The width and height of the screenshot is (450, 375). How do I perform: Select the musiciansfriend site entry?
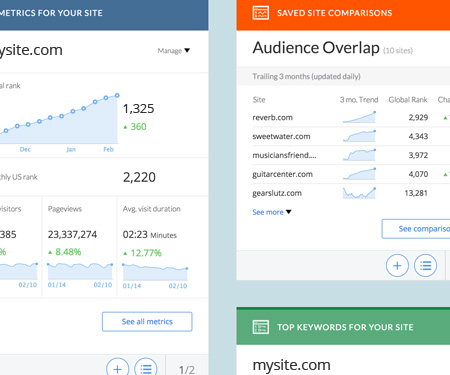[284, 155]
